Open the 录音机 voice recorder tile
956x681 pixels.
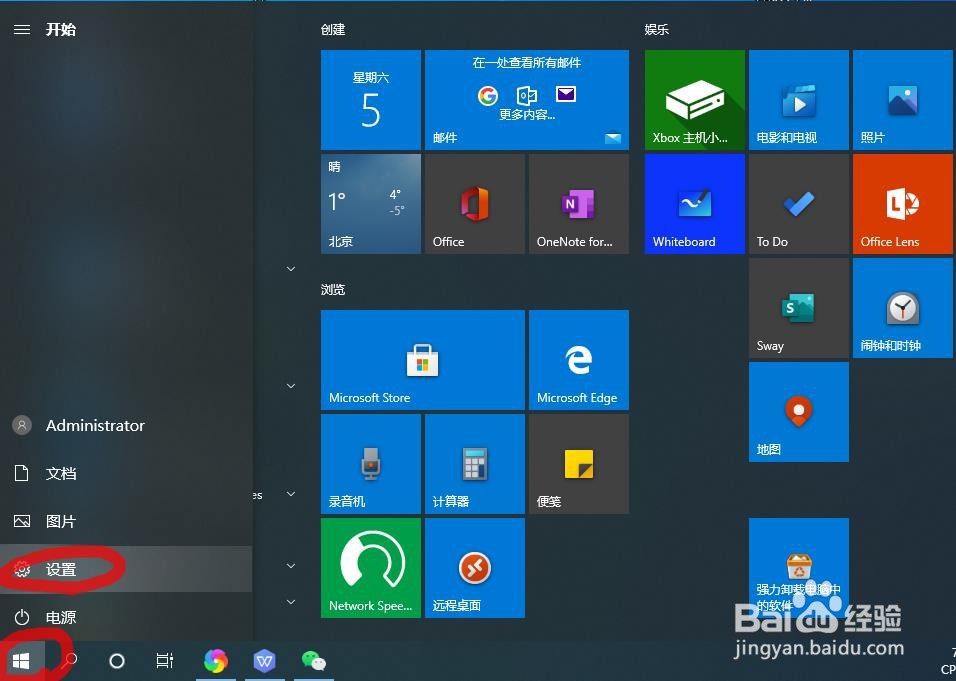click(371, 464)
